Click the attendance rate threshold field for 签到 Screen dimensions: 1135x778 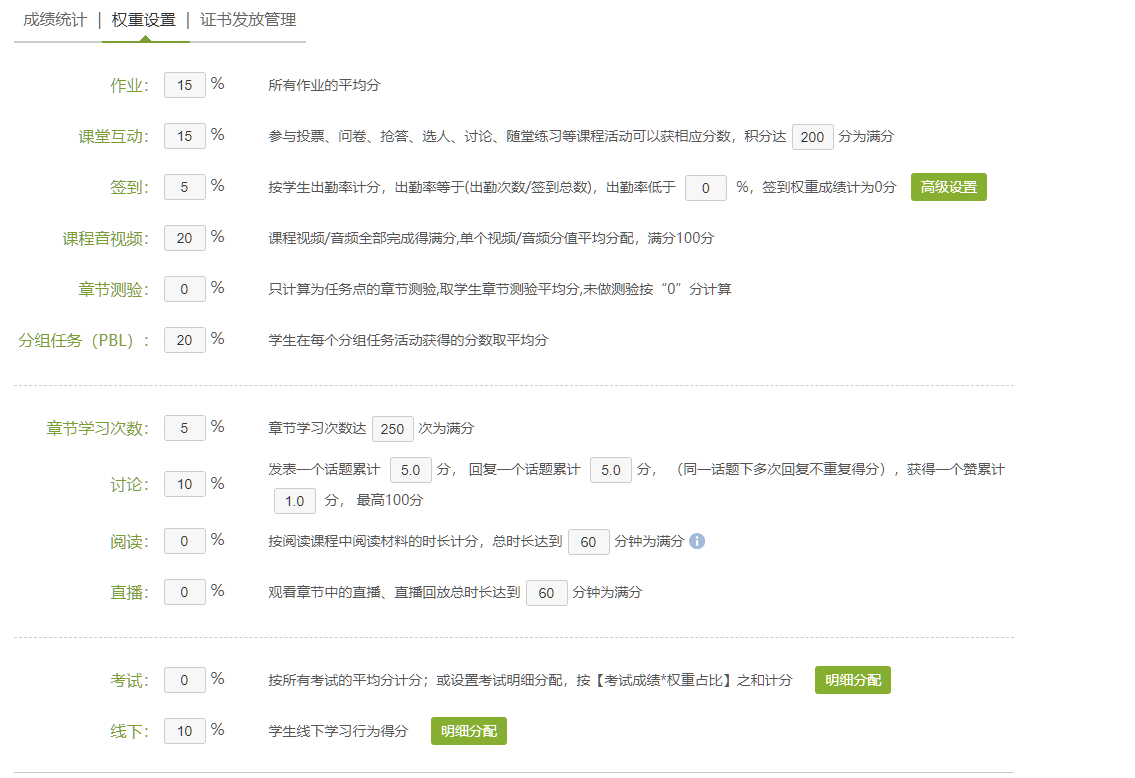705,188
